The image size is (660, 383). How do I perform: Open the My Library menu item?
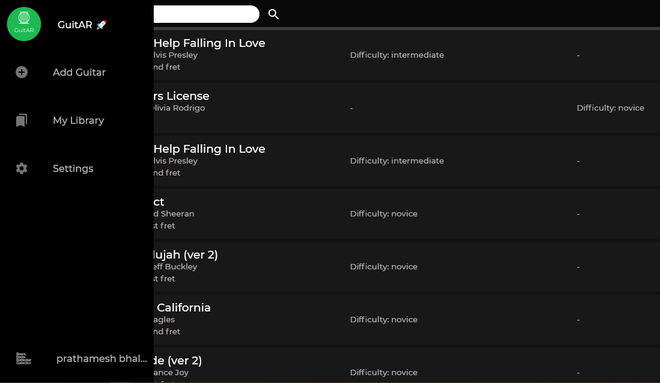click(x=77, y=120)
